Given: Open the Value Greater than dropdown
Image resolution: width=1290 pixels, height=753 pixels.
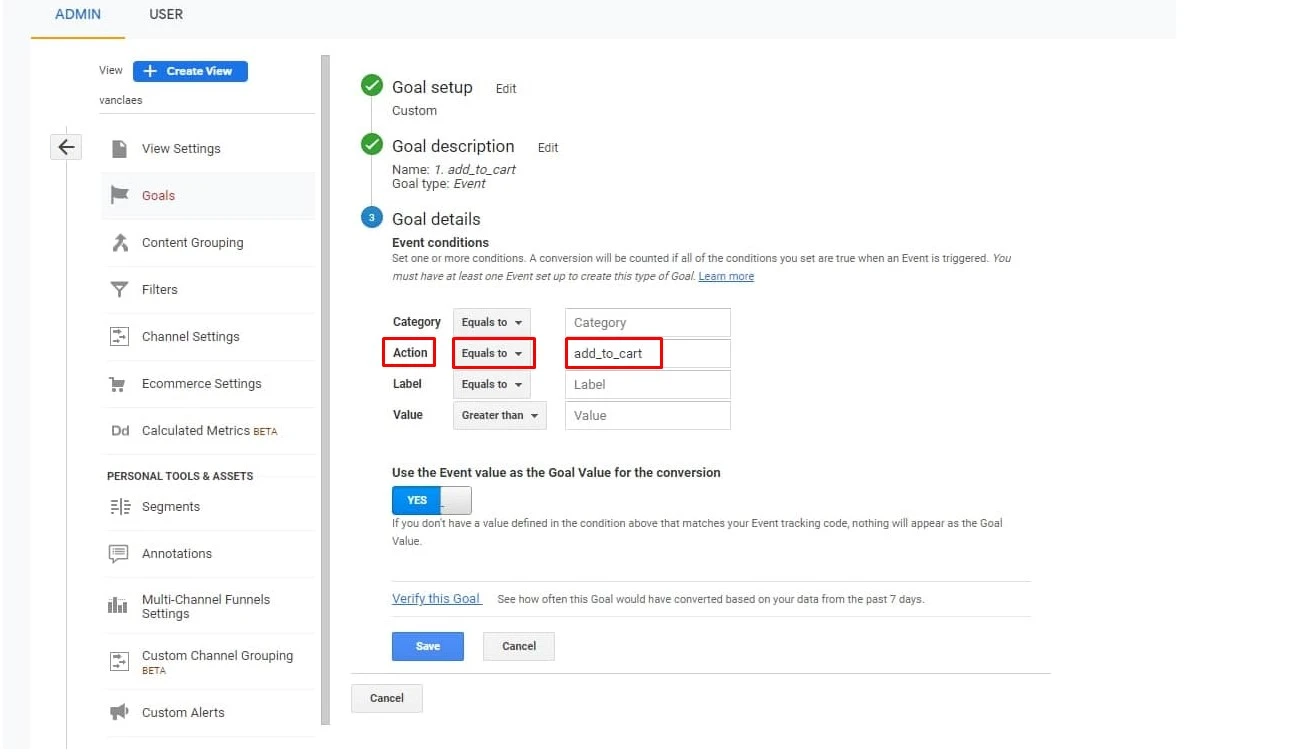Looking at the screenshot, I should pyautogui.click(x=499, y=415).
